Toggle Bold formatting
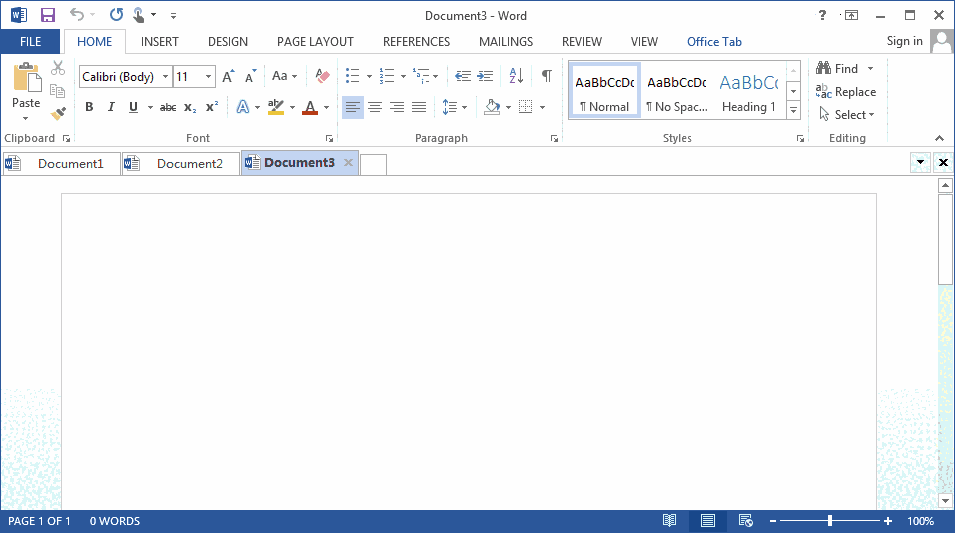This screenshot has height=533, width=955. pos(89,107)
